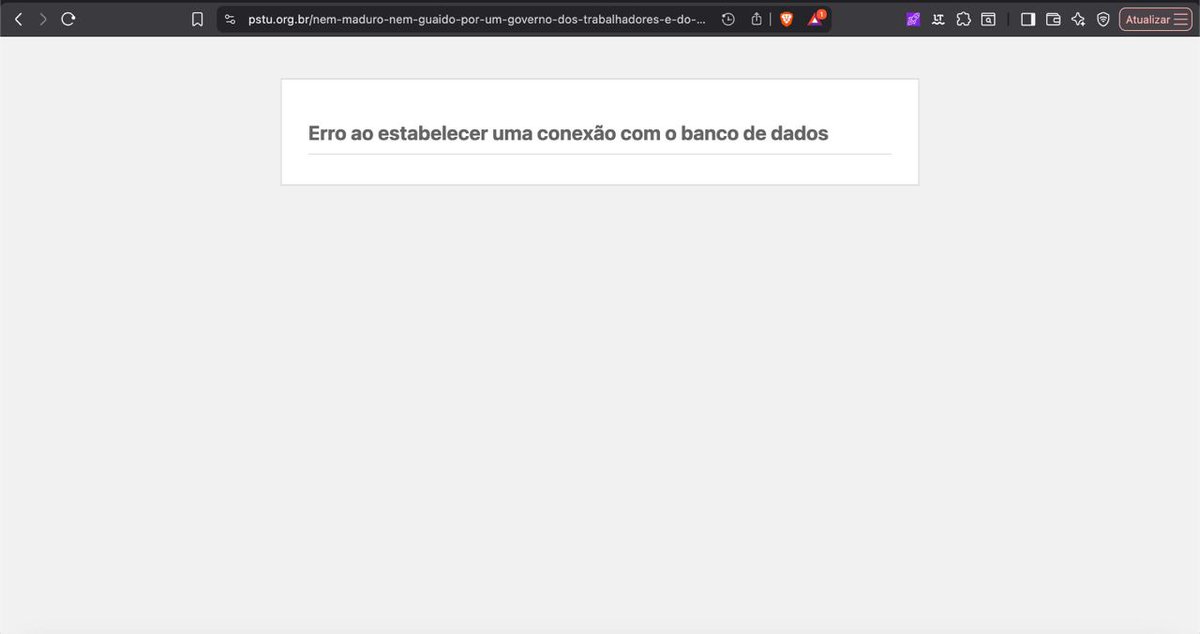The image size is (1200, 634).
Task: Click the pstu.org.br URL address field
Action: [478, 19]
